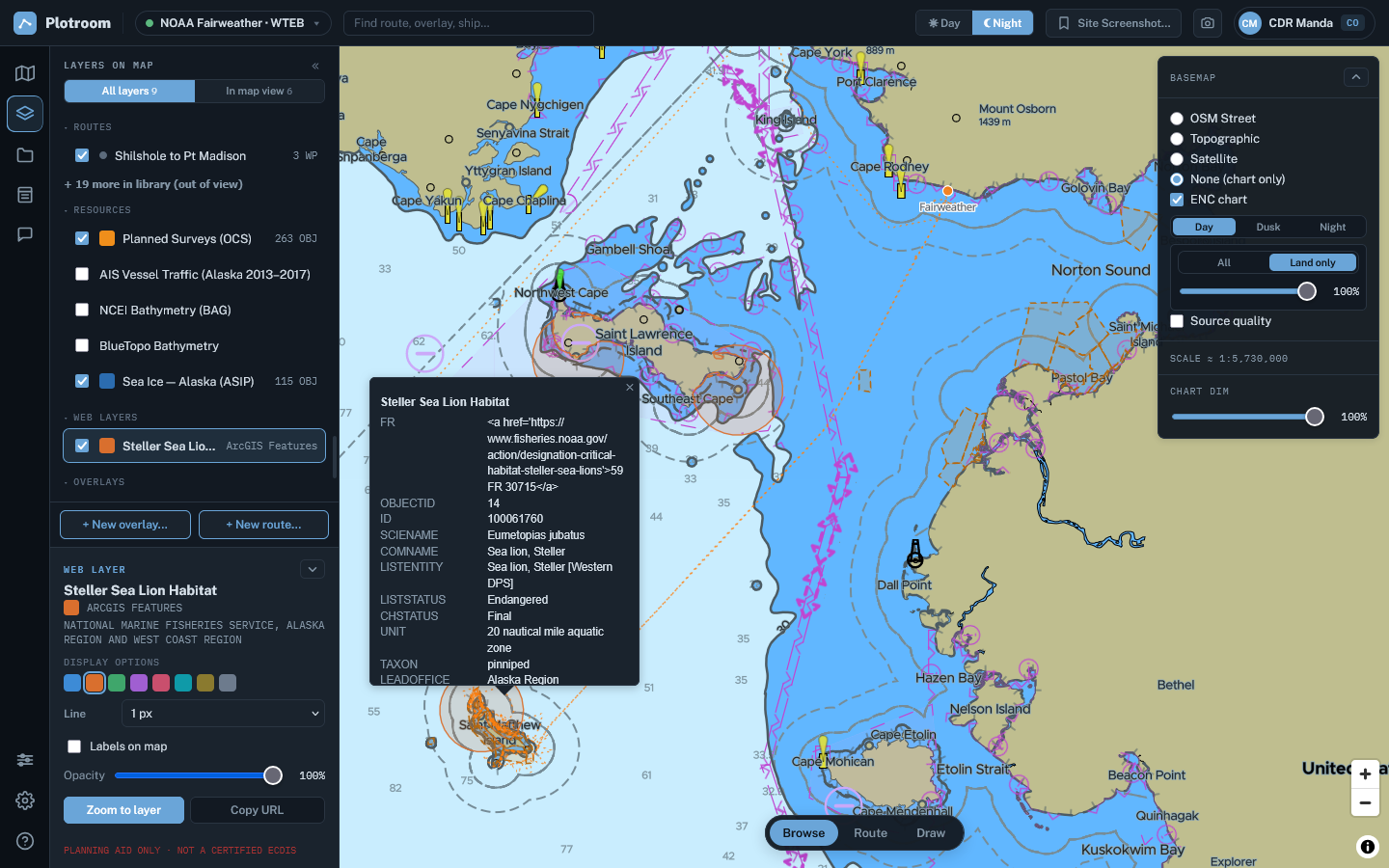
Task: Click the Zoom to layer button
Action: pos(123,810)
